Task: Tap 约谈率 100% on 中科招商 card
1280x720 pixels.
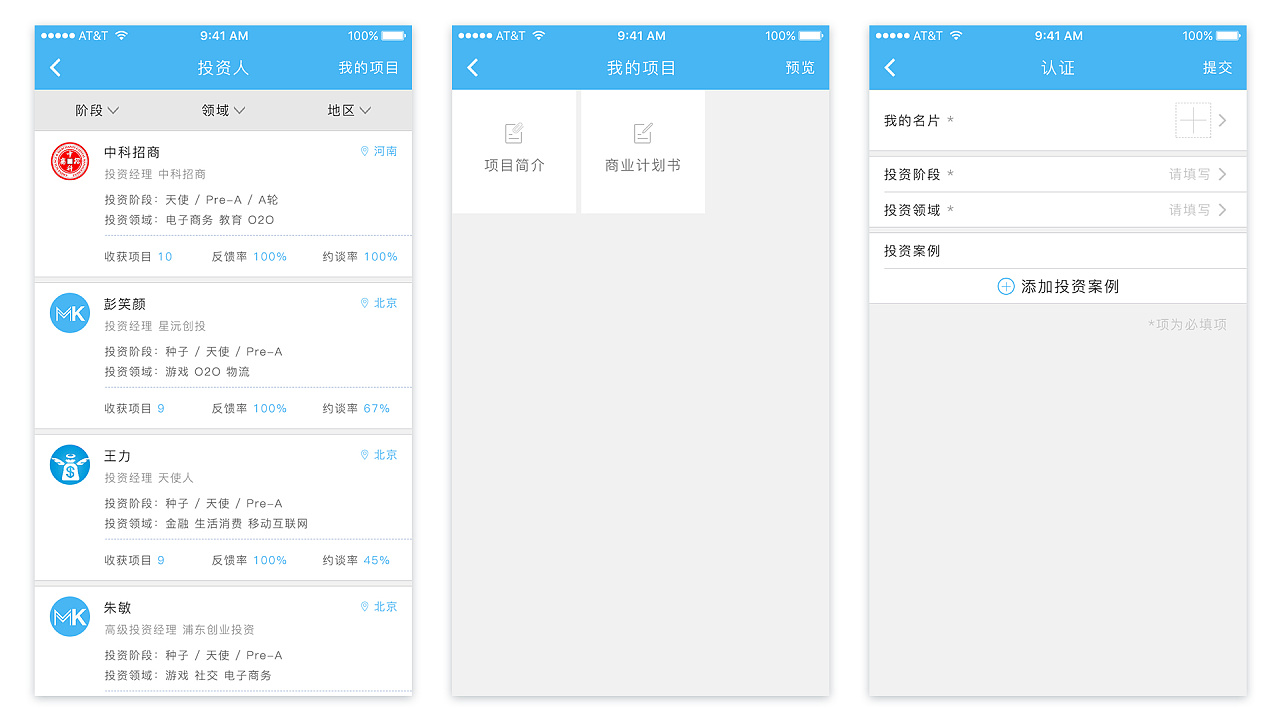Action: [360, 257]
